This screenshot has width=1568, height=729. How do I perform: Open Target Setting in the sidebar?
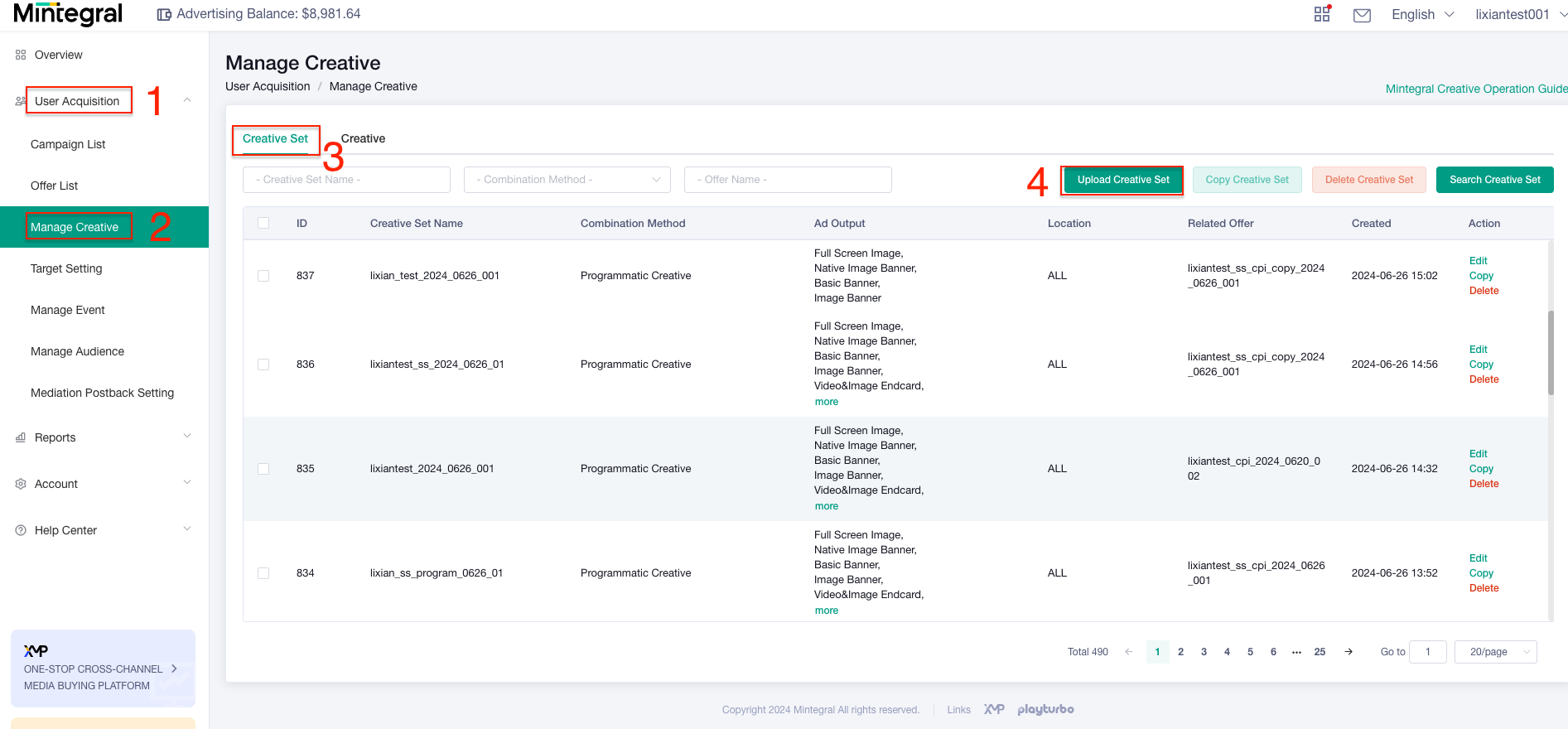pos(66,268)
